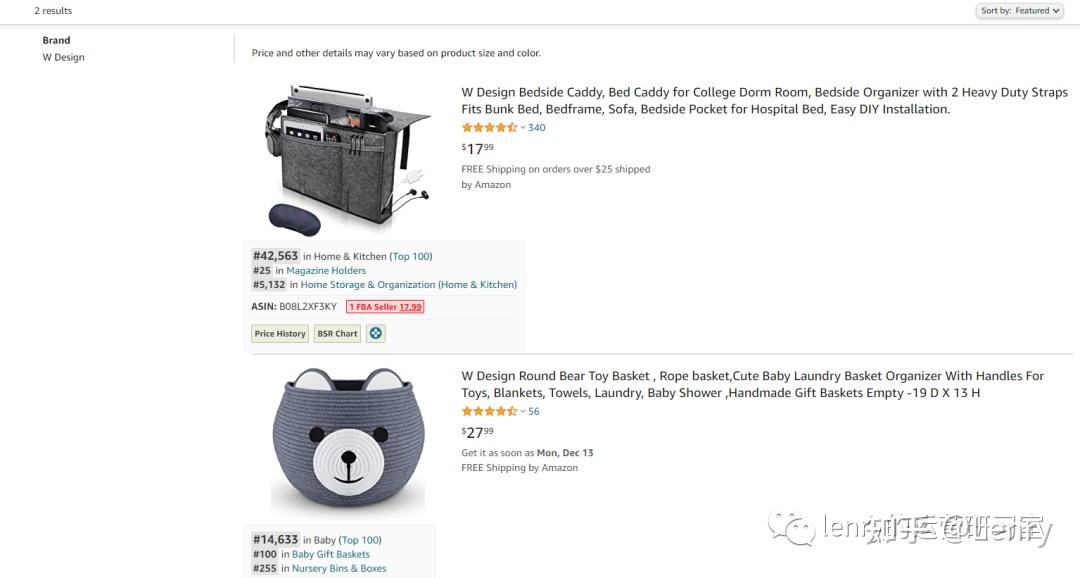Open Nursery Bins & Boxes category
The image size is (1080, 578).
339,569
